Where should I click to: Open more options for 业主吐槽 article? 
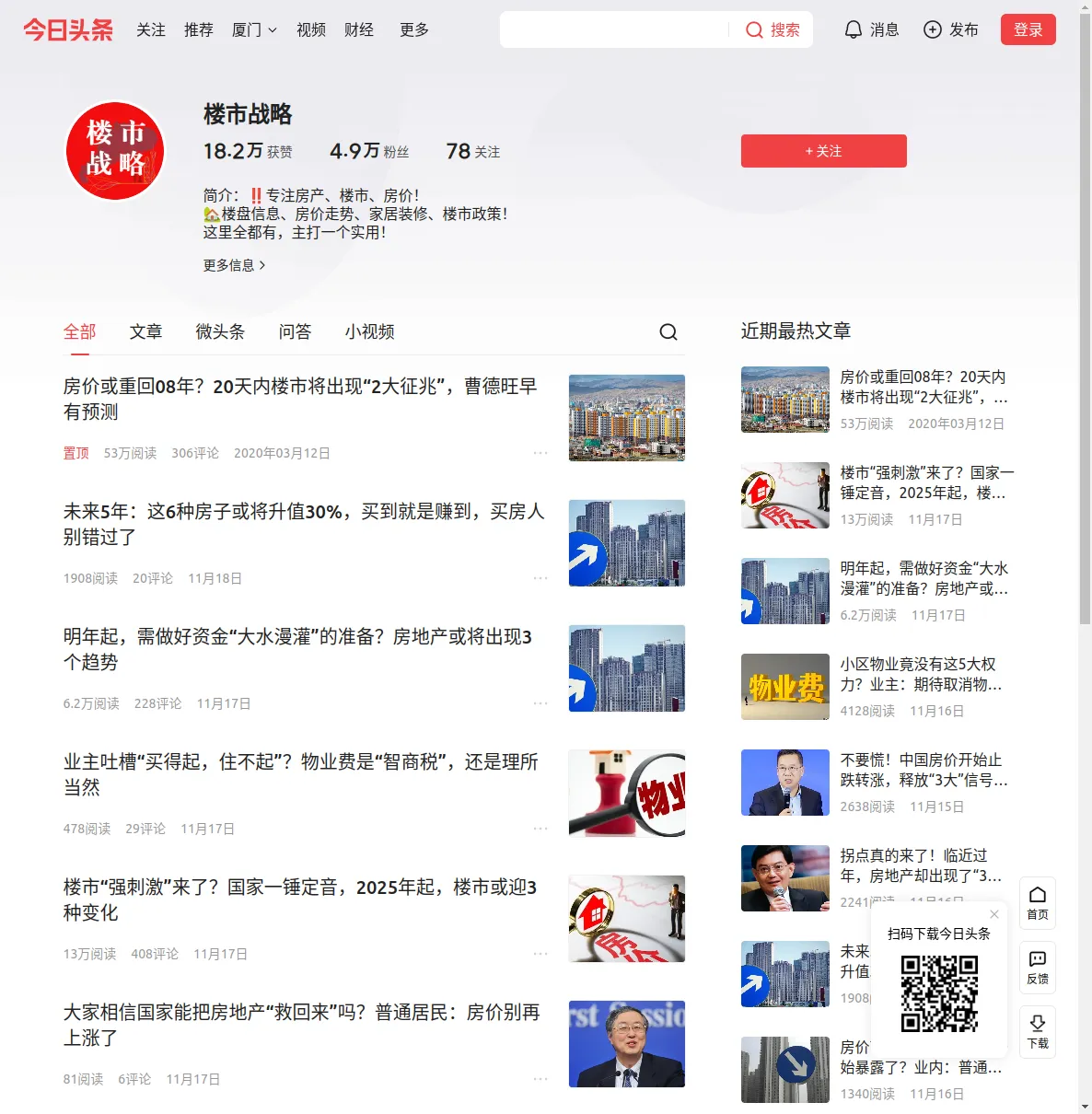[540, 829]
